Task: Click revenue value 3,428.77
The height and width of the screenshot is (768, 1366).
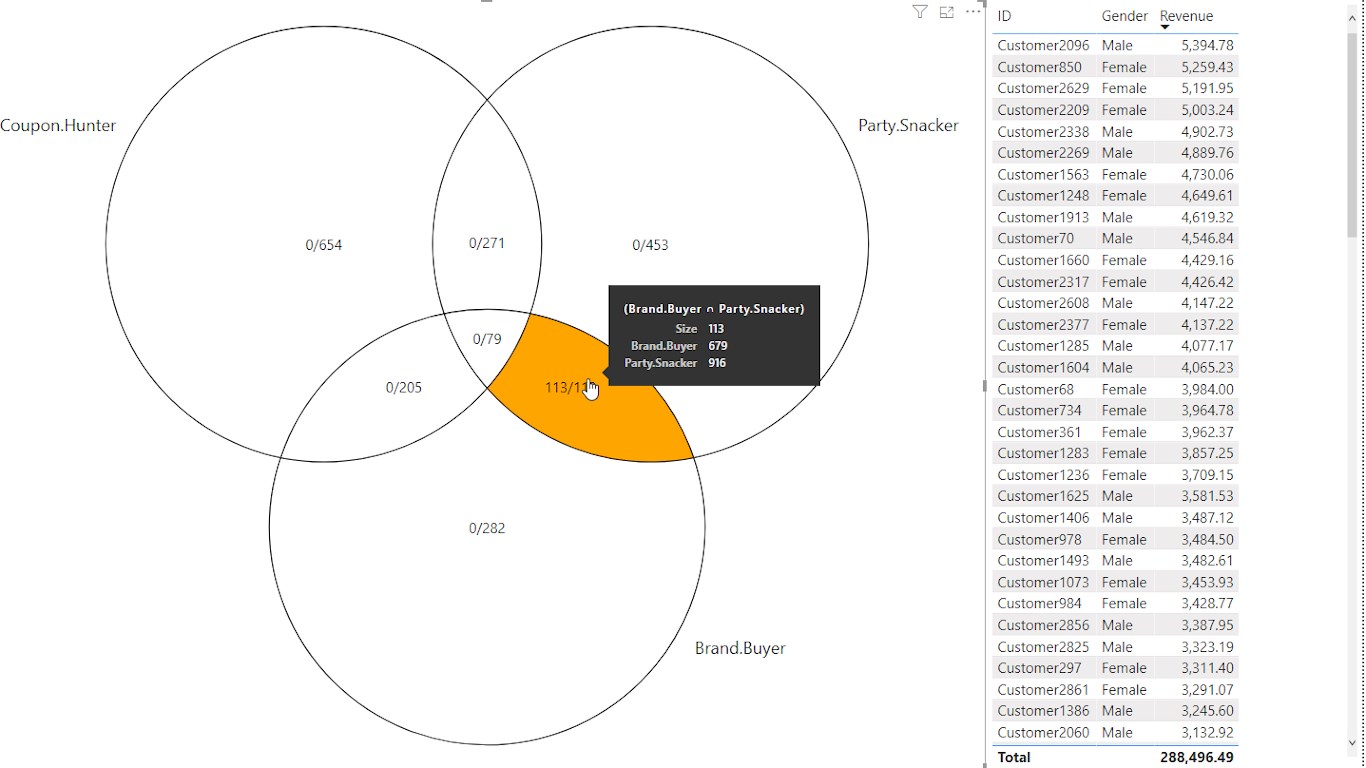Action: (1207, 603)
